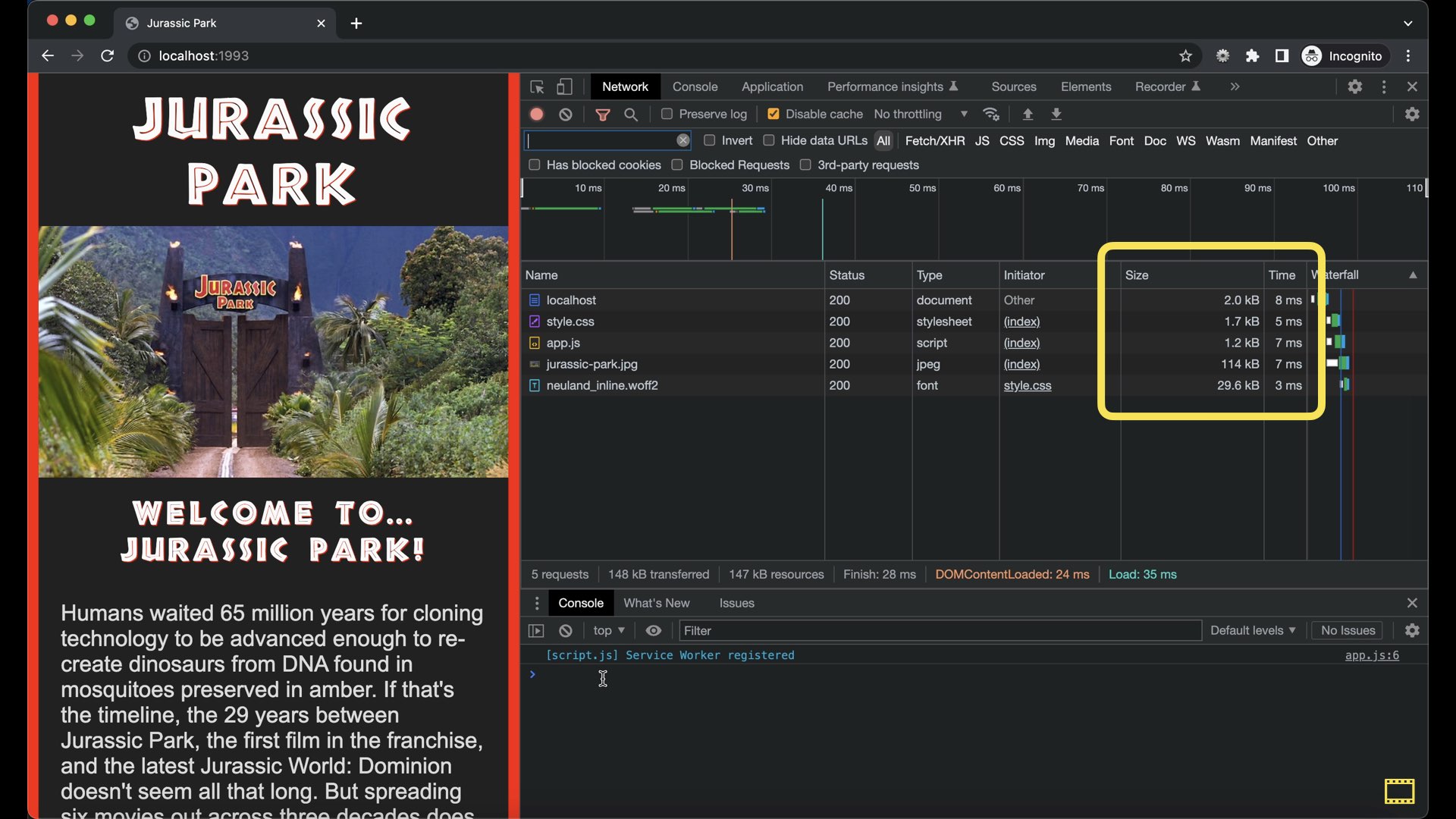
Task: Select the inspect element picker tool
Action: (537, 87)
